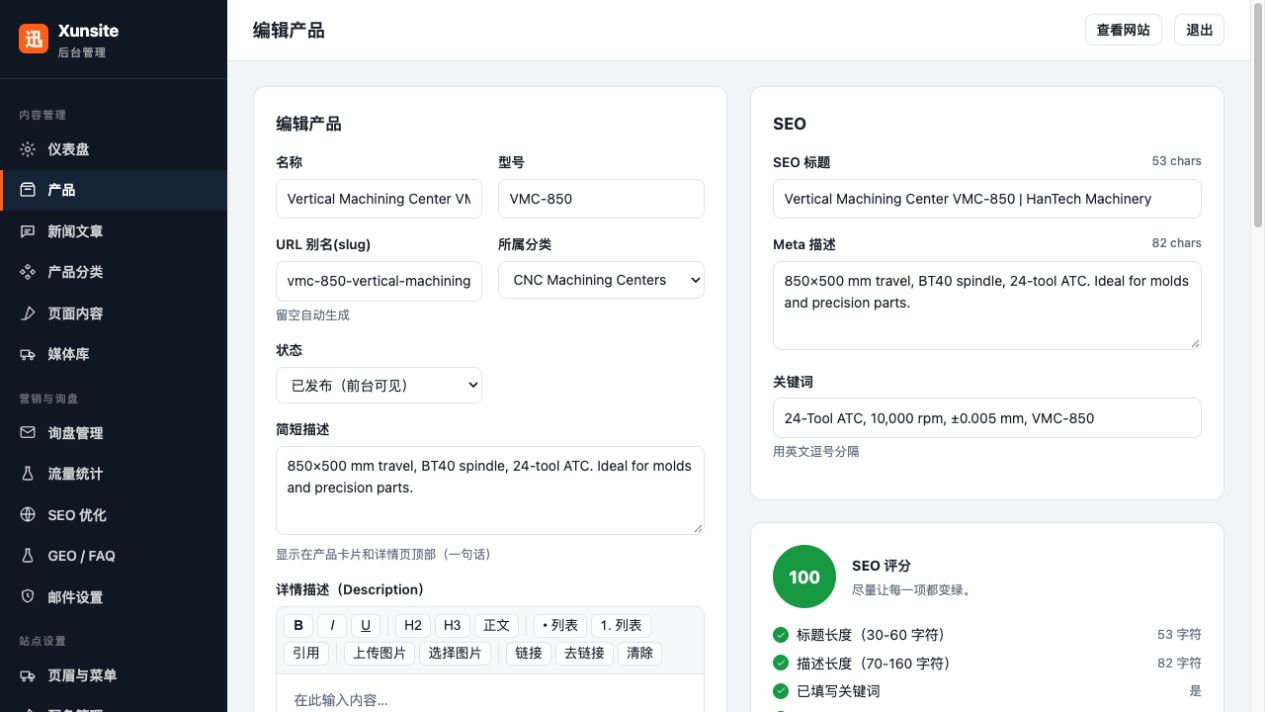Click the 名称 product name field

pyautogui.click(x=379, y=199)
